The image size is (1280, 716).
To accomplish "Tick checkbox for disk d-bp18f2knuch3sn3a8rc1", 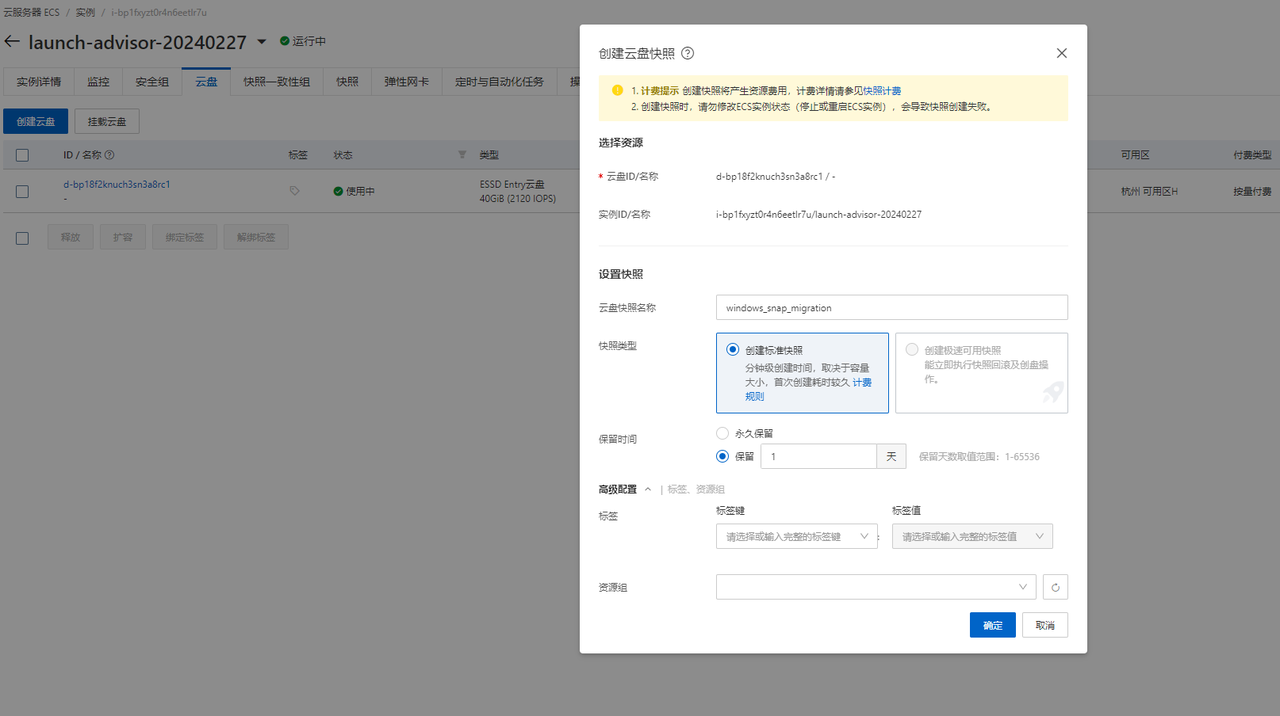I will click(22, 191).
